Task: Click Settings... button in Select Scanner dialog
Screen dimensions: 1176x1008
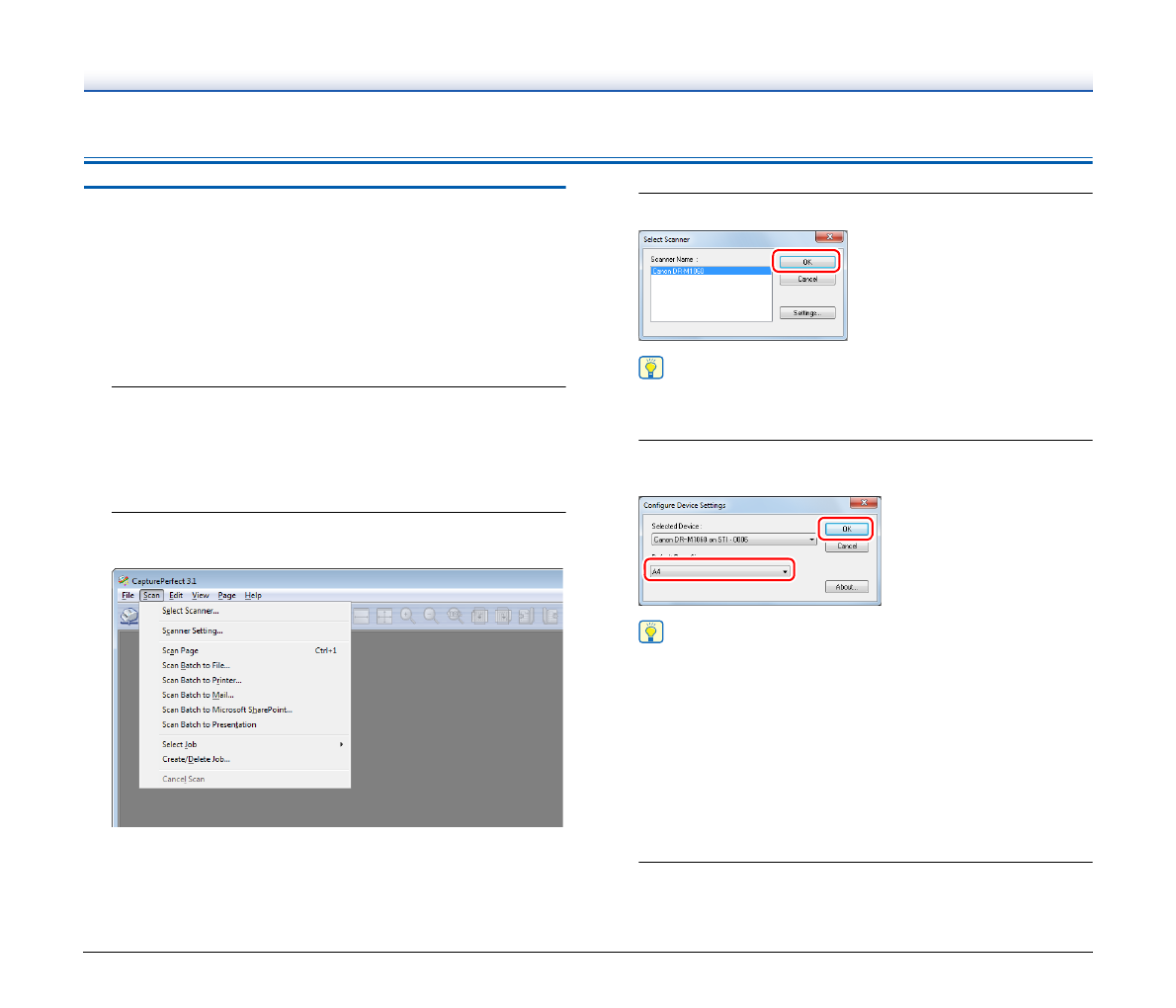Action: pyautogui.click(x=807, y=313)
